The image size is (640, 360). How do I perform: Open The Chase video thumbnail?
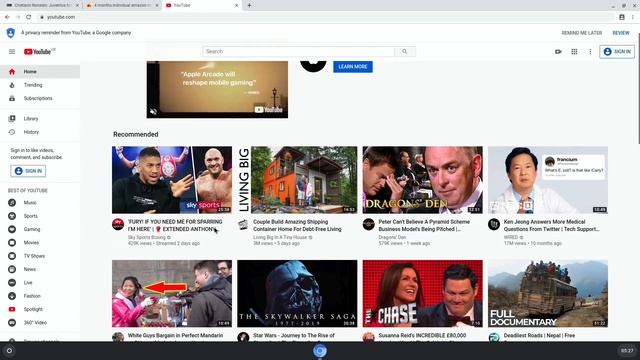click(x=422, y=293)
